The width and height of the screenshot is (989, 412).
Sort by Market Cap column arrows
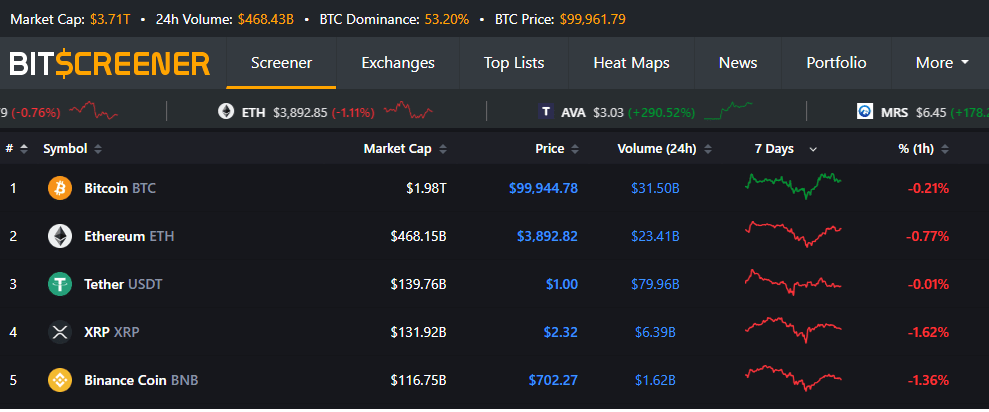pyautogui.click(x=443, y=149)
